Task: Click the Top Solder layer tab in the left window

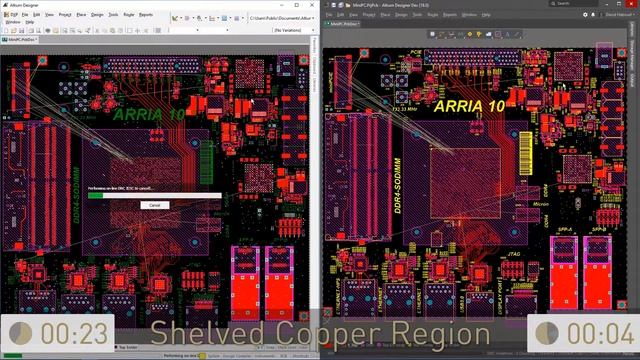Action: click(x=127, y=347)
